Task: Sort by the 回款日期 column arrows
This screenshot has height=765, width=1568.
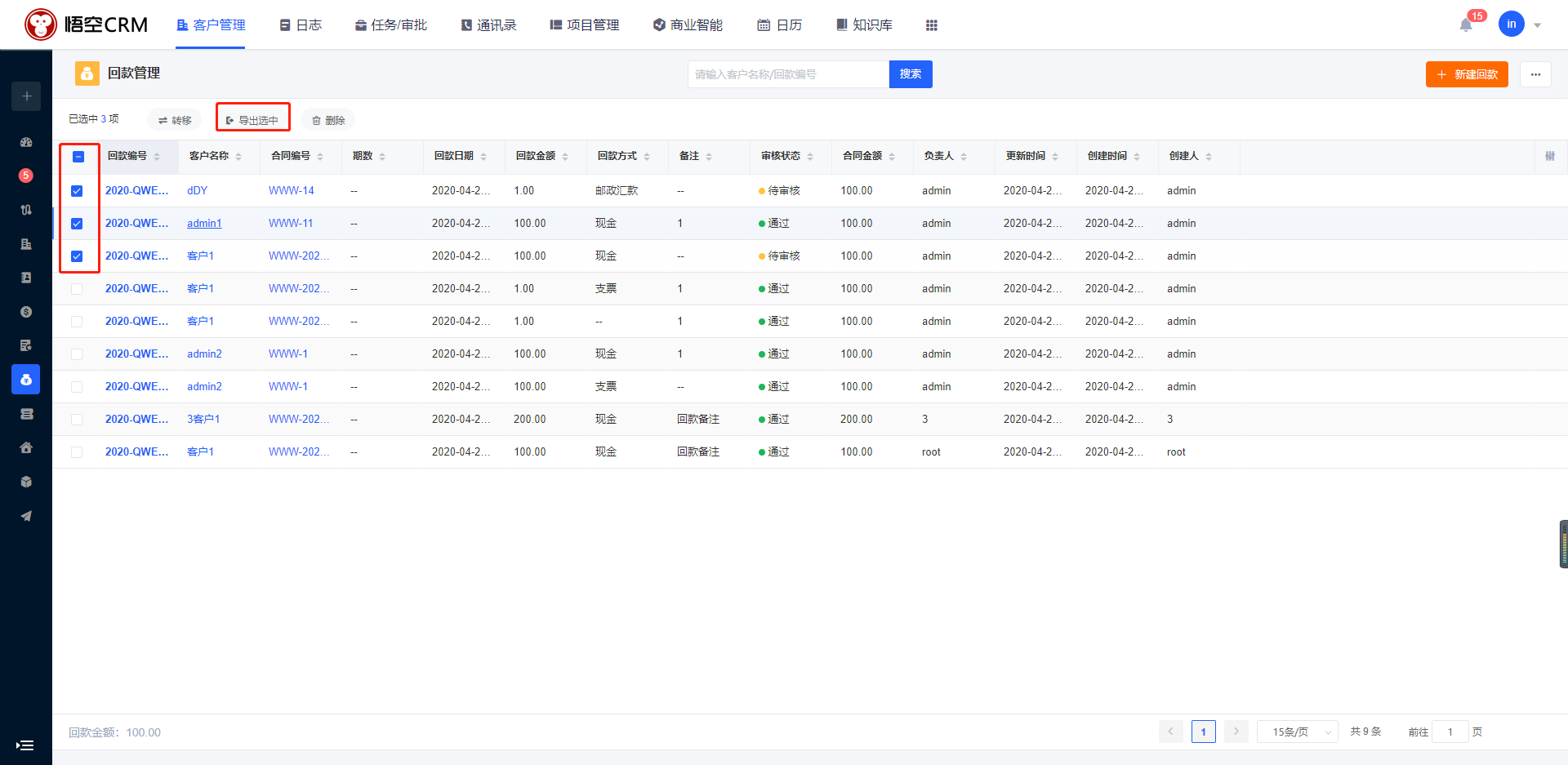Action: point(483,157)
